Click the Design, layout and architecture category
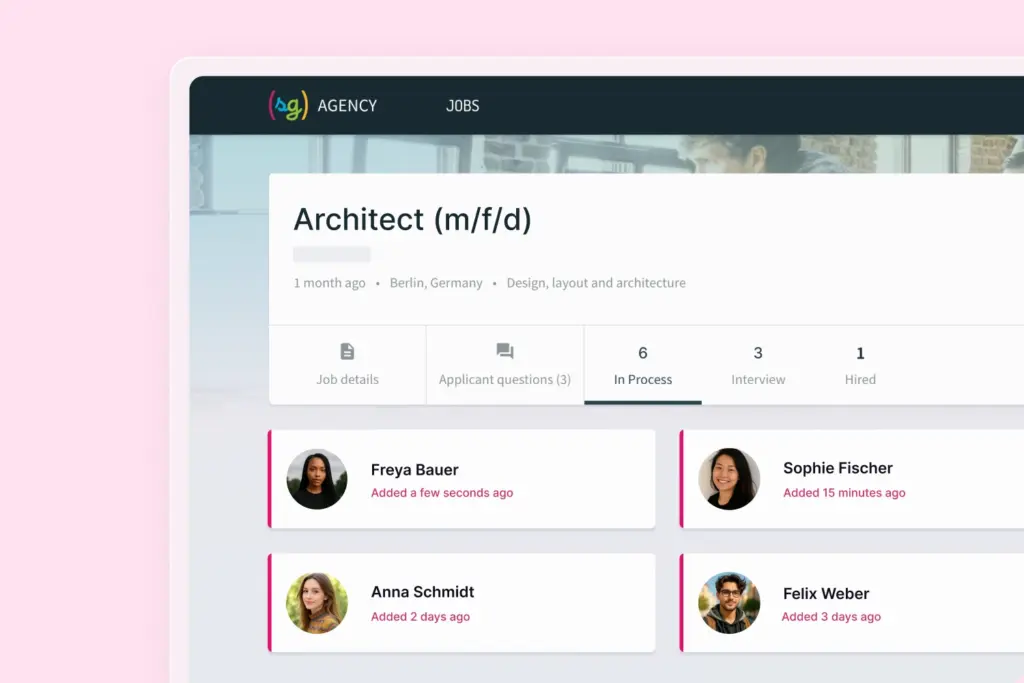The image size is (1024, 683). point(596,283)
